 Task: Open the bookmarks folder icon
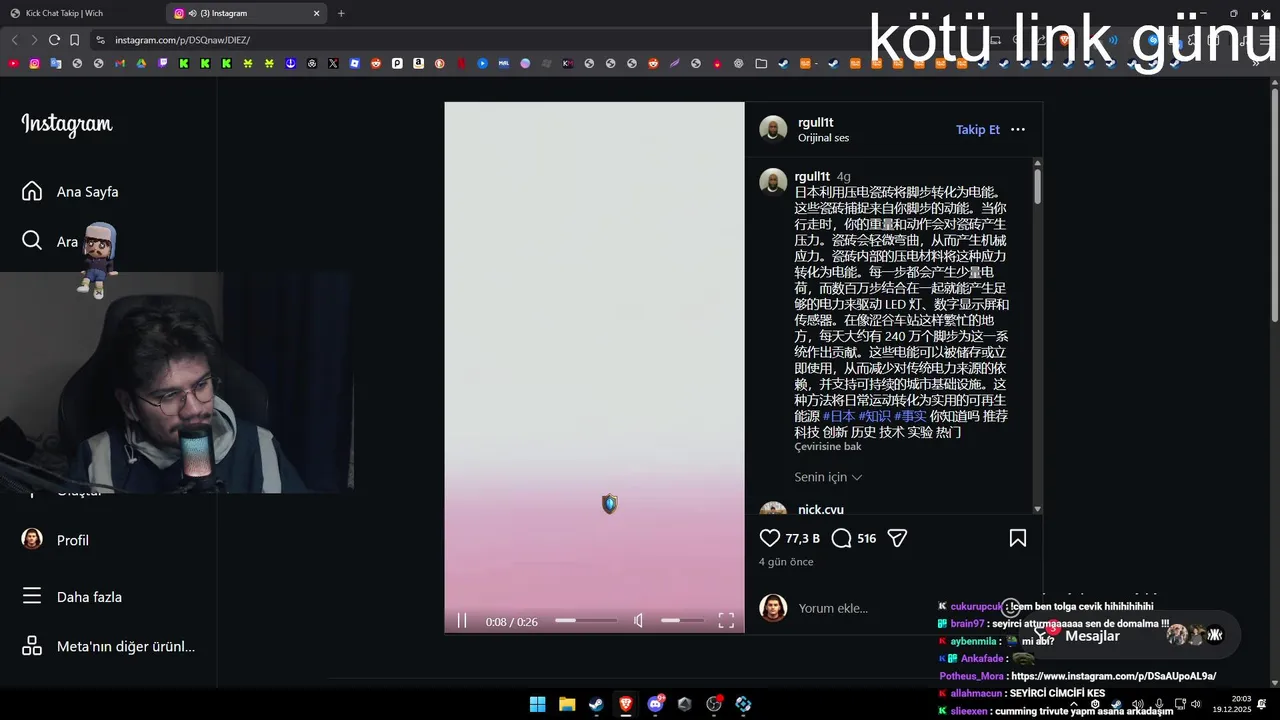coord(761,63)
